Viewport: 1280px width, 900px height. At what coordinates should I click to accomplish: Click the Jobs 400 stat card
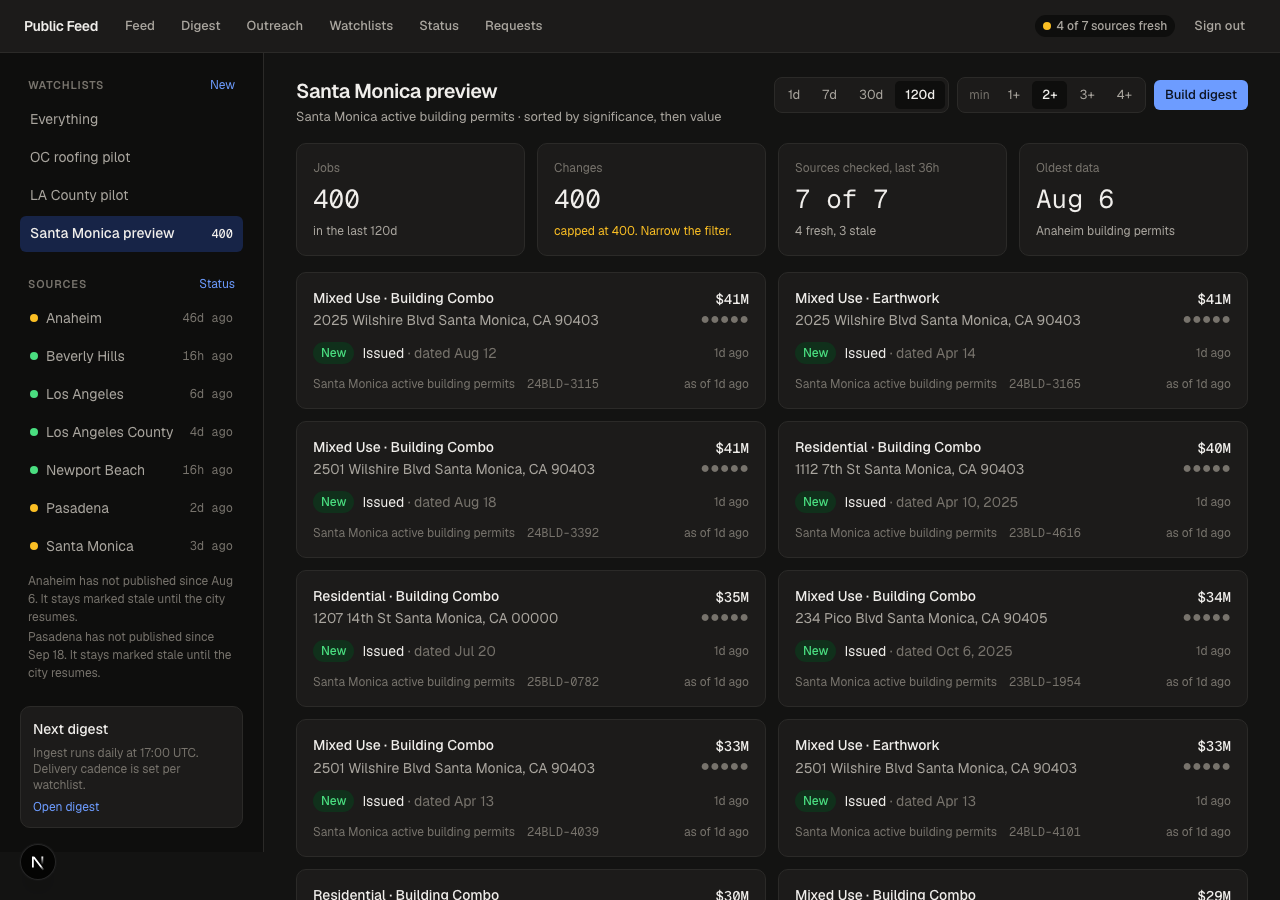(410, 199)
